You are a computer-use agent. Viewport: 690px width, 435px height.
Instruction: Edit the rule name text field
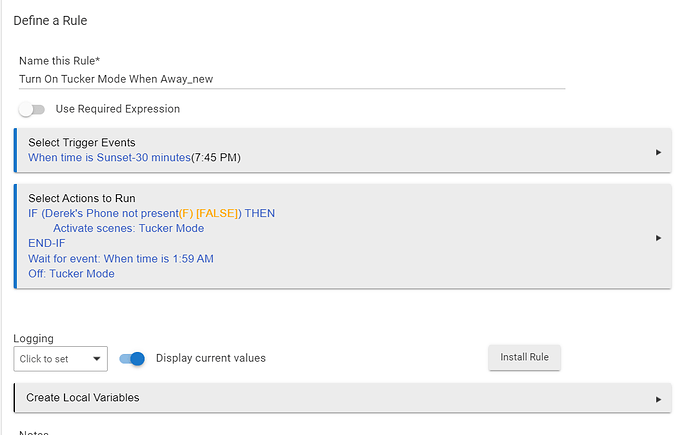[292, 79]
